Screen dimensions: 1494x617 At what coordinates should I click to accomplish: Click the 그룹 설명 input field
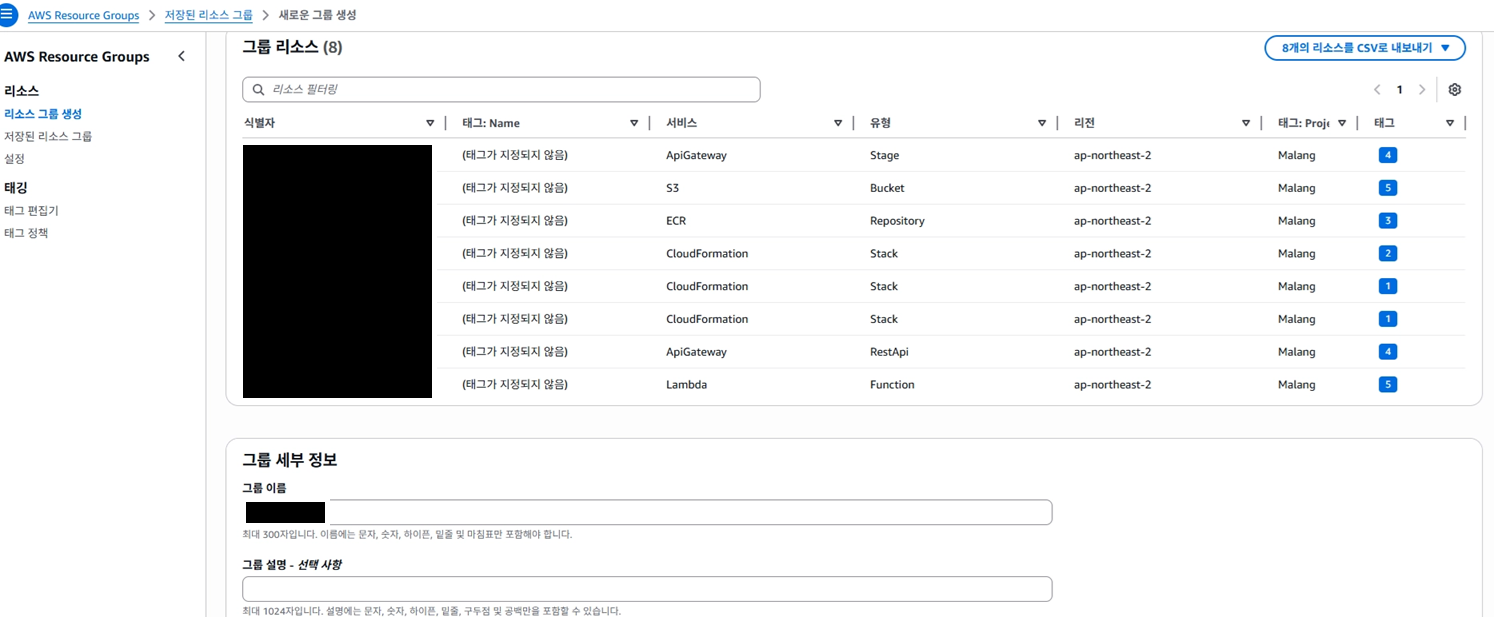[647, 589]
